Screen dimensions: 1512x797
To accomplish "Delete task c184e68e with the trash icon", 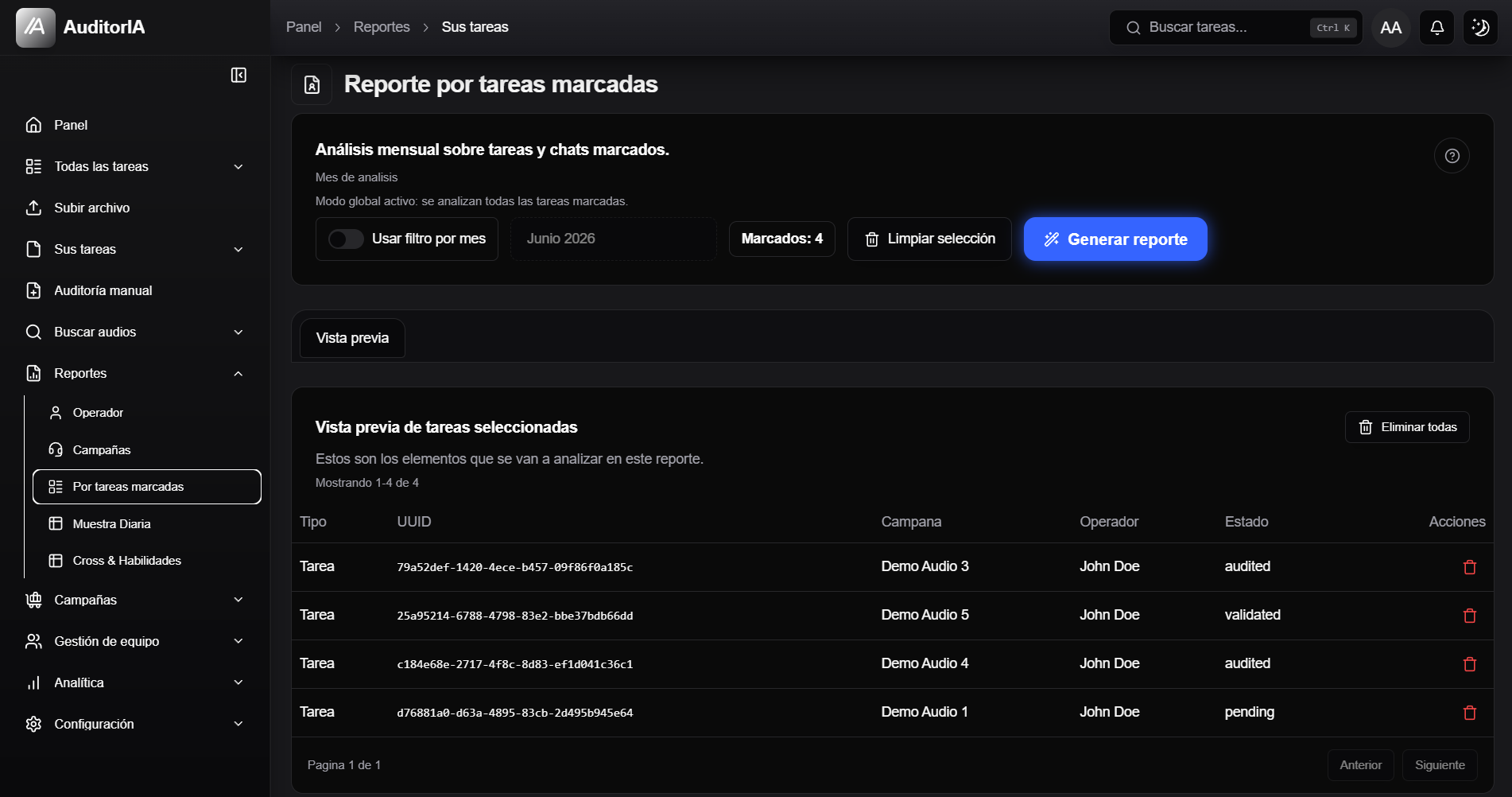I will (1469, 664).
